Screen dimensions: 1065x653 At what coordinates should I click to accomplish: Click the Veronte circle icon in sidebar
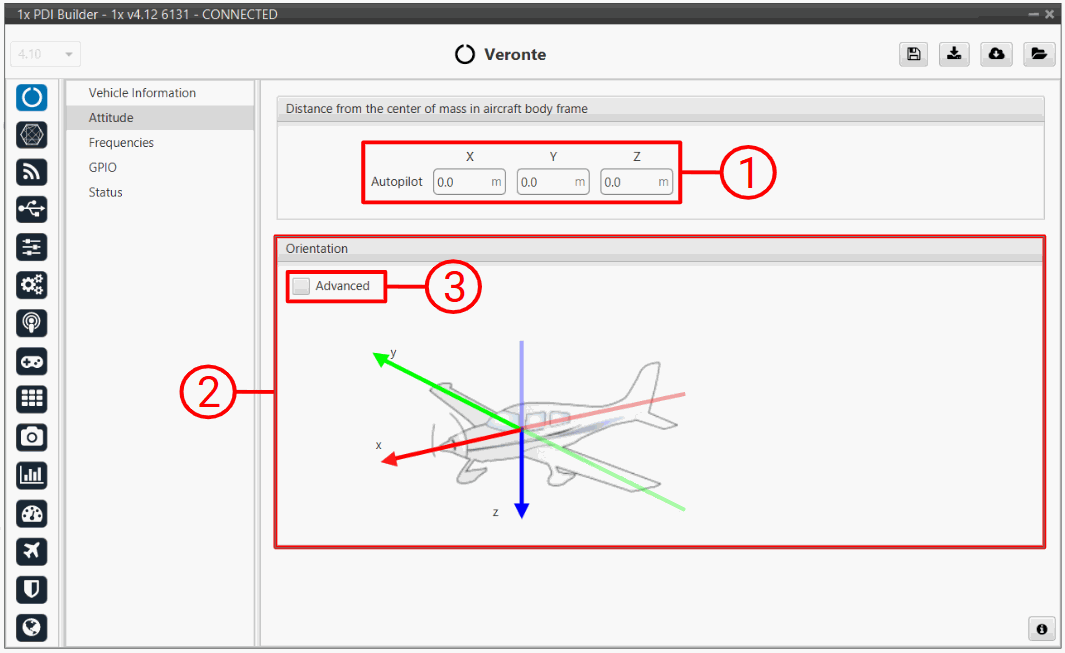click(32, 97)
